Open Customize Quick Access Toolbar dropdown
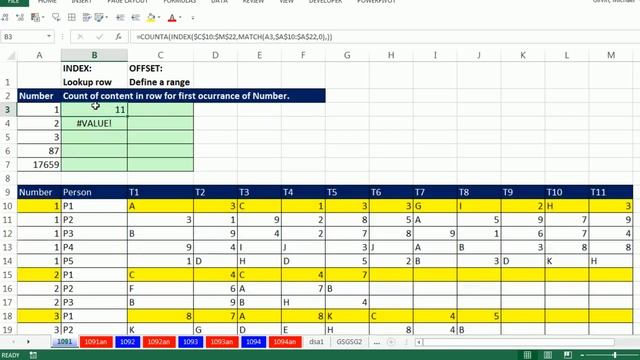The height and width of the screenshot is (360, 640). click(x=193, y=18)
